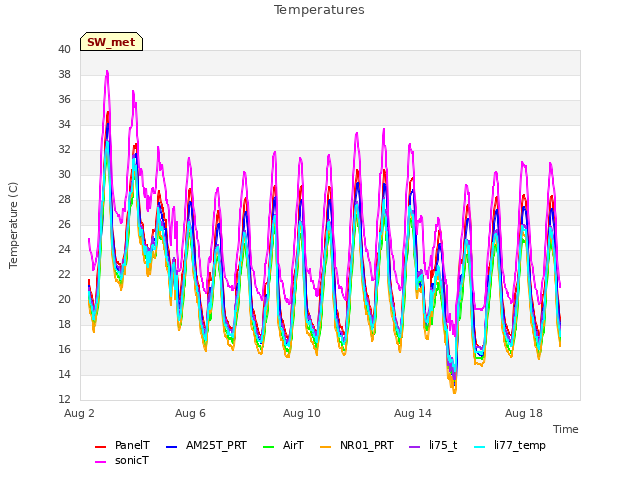Screen dimensions: 640x480
Task: Click the 34 y-axis tick label
Action: tap(64, 124)
